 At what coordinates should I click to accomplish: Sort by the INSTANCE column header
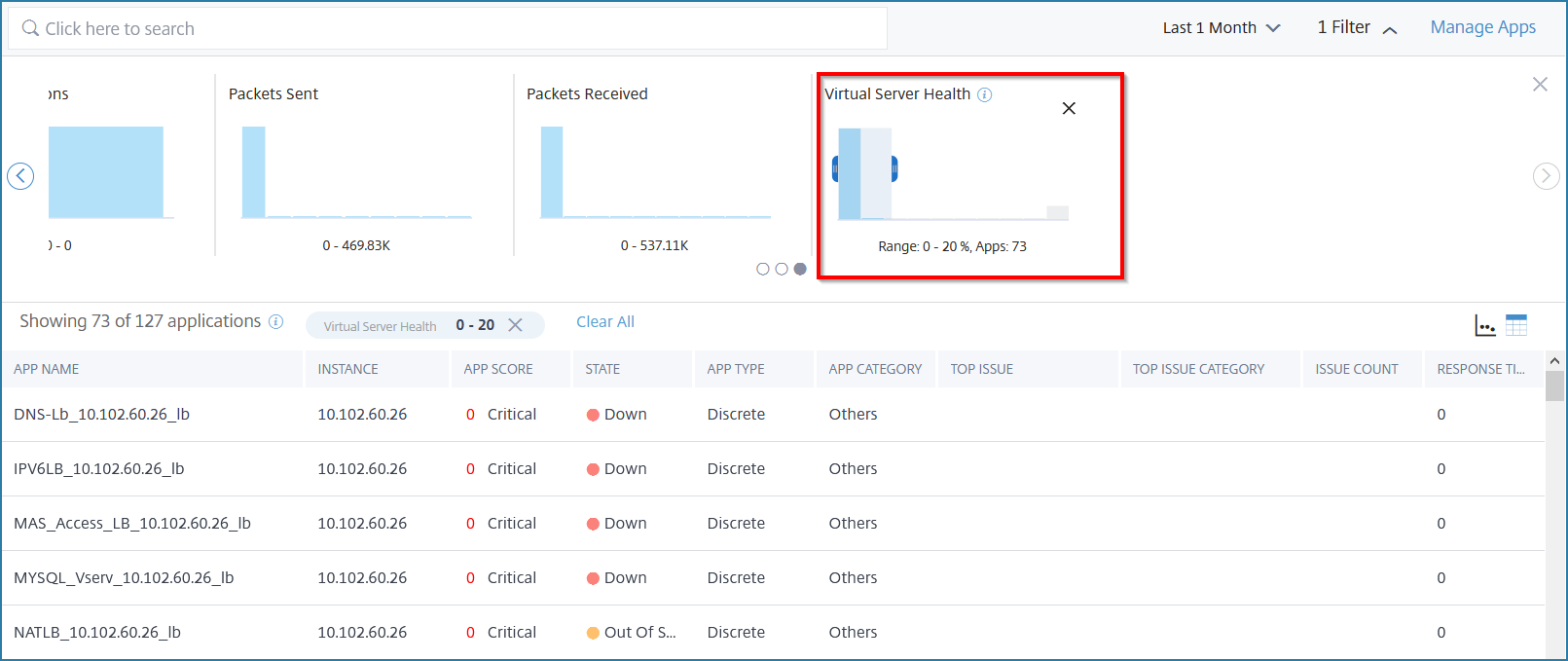click(347, 369)
